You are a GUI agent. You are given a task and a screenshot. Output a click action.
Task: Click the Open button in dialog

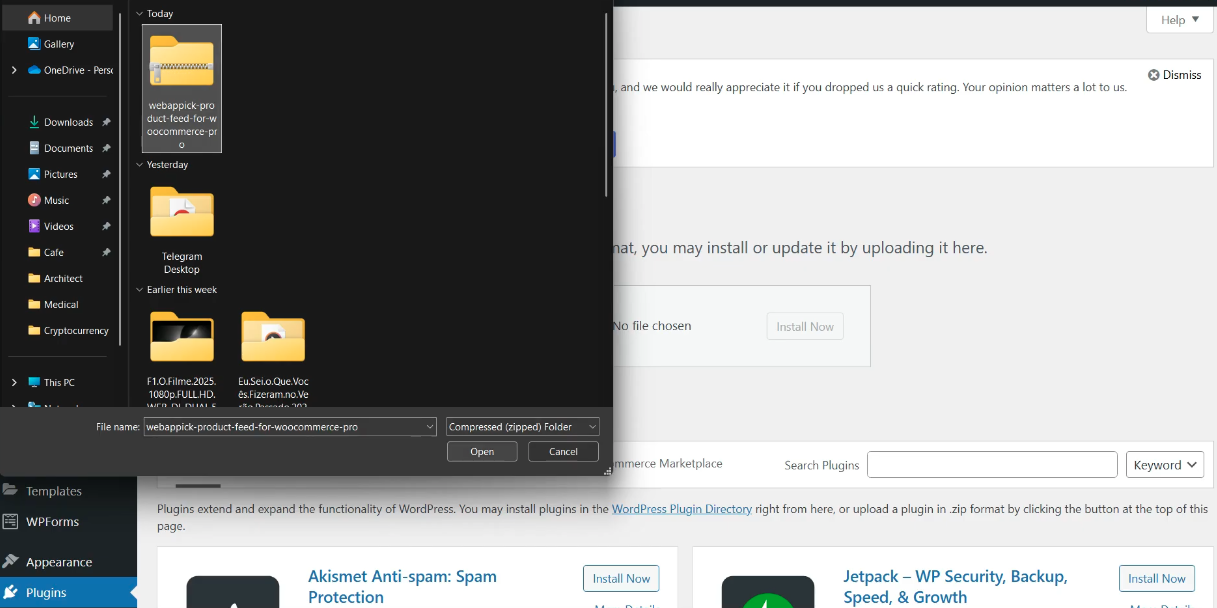coord(482,452)
